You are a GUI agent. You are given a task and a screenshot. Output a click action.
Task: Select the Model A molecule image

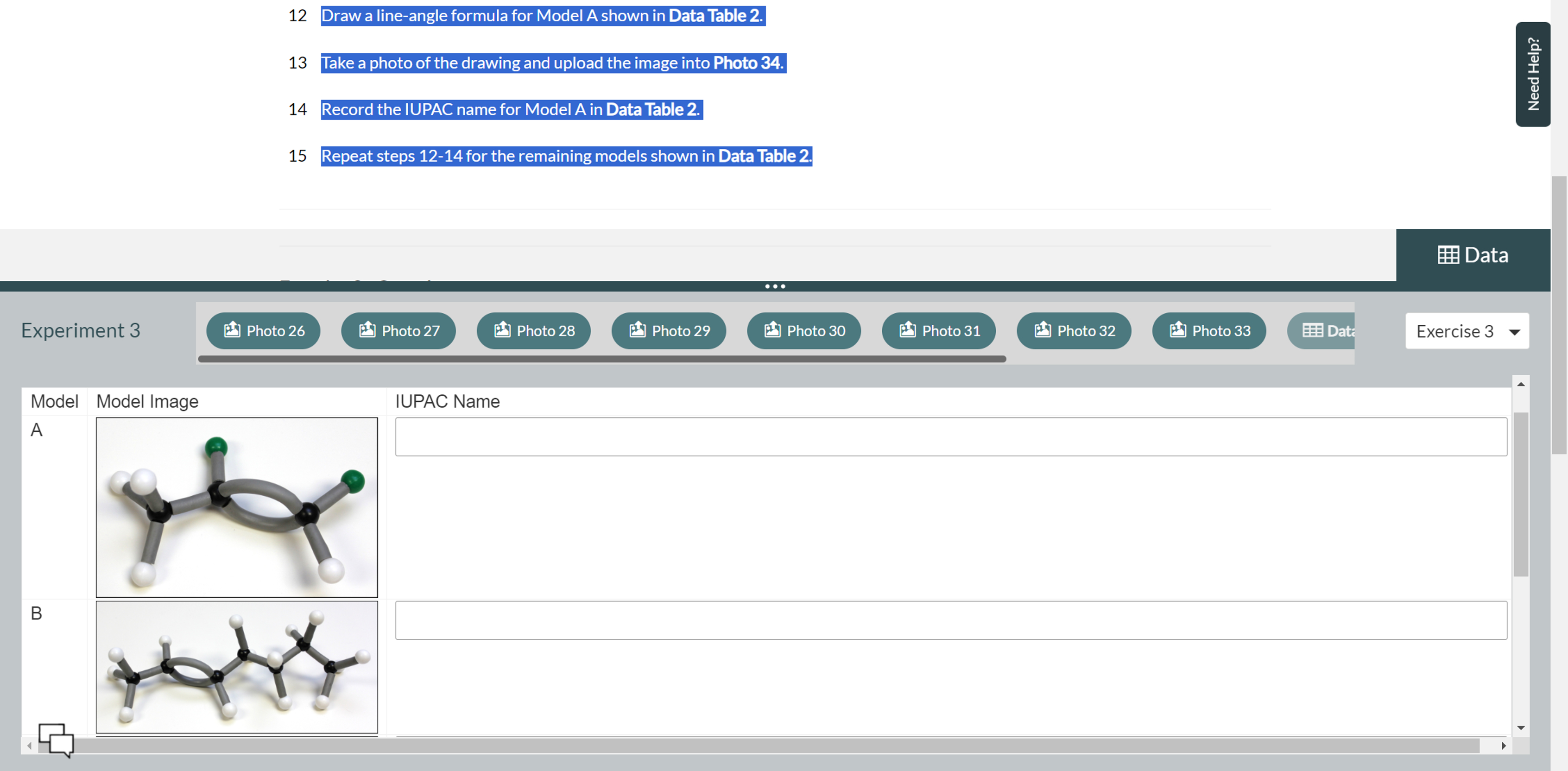[x=237, y=507]
